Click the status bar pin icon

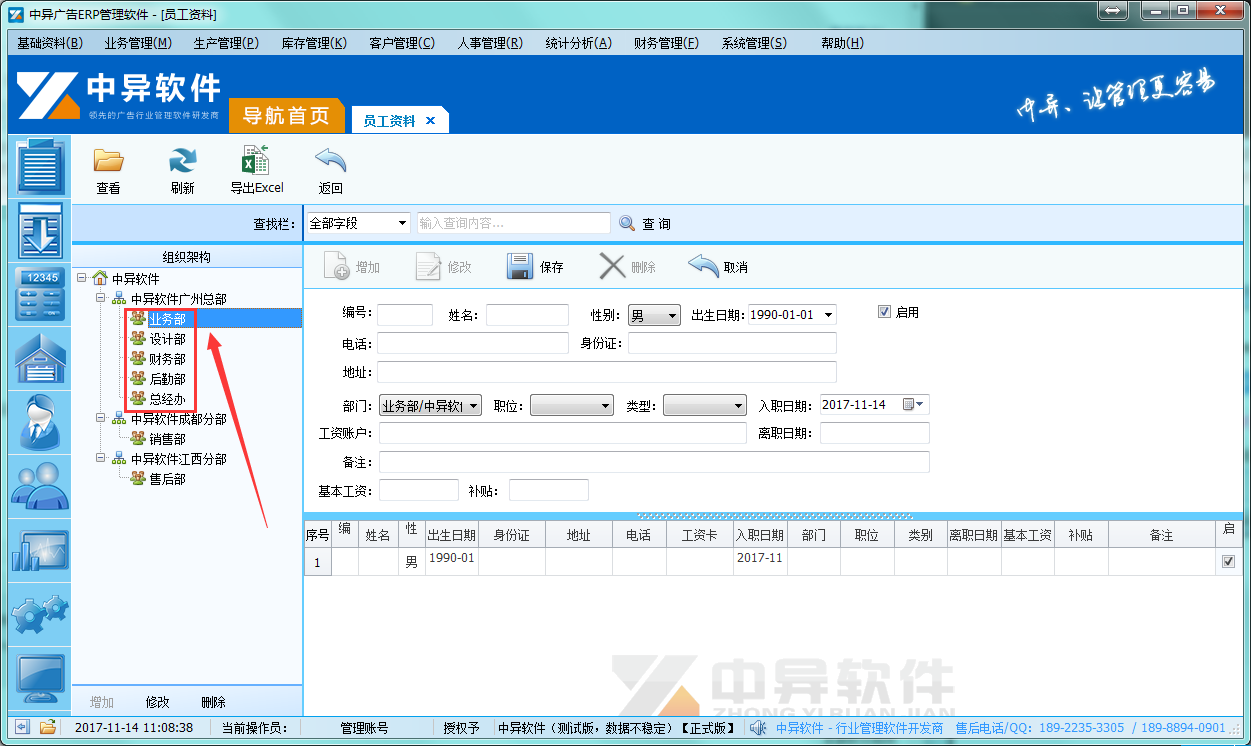(22, 727)
